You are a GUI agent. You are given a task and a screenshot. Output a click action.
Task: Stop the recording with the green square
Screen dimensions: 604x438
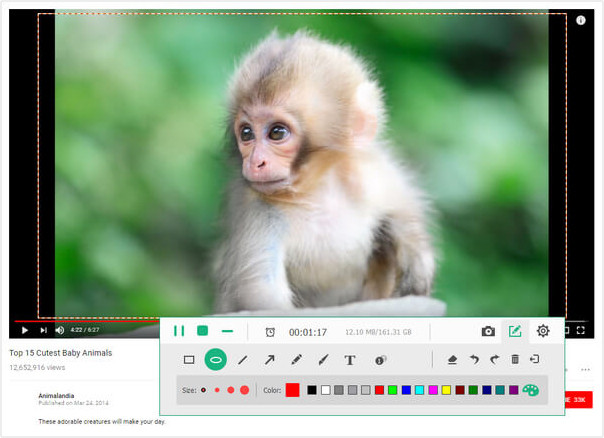click(x=203, y=331)
